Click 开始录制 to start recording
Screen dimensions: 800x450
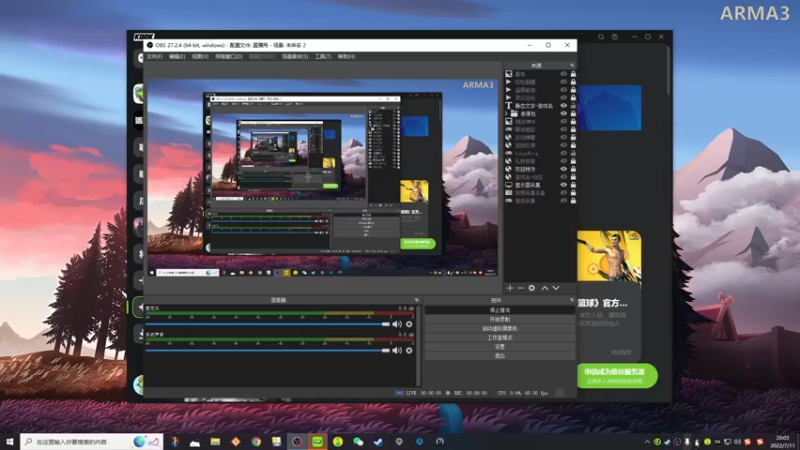(499, 319)
